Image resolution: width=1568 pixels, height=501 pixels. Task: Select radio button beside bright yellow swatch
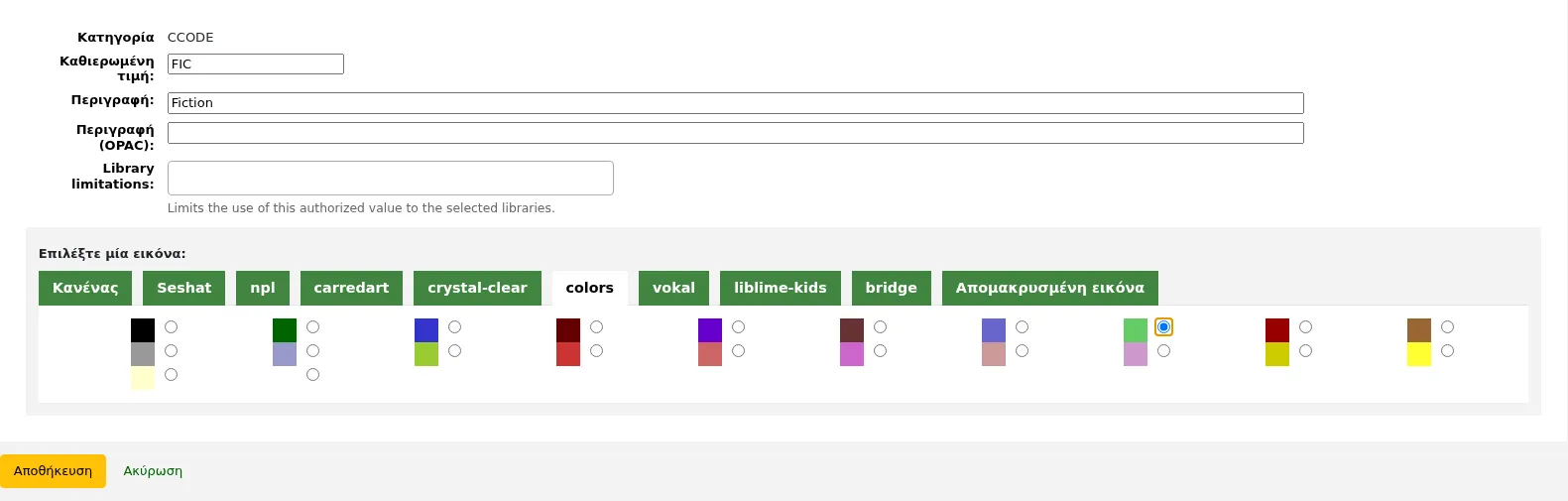tap(1448, 351)
